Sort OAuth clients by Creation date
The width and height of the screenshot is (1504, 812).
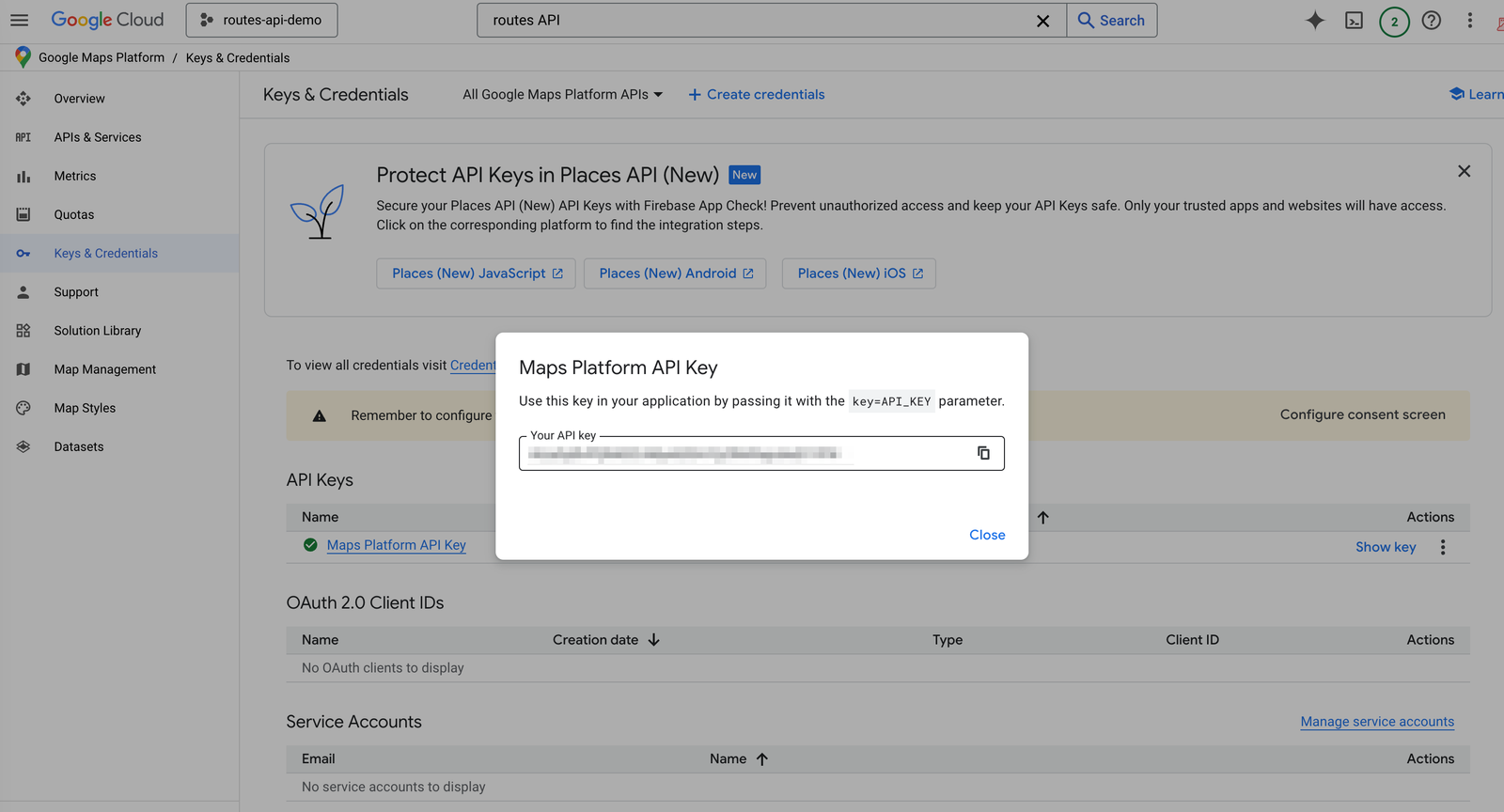point(606,640)
